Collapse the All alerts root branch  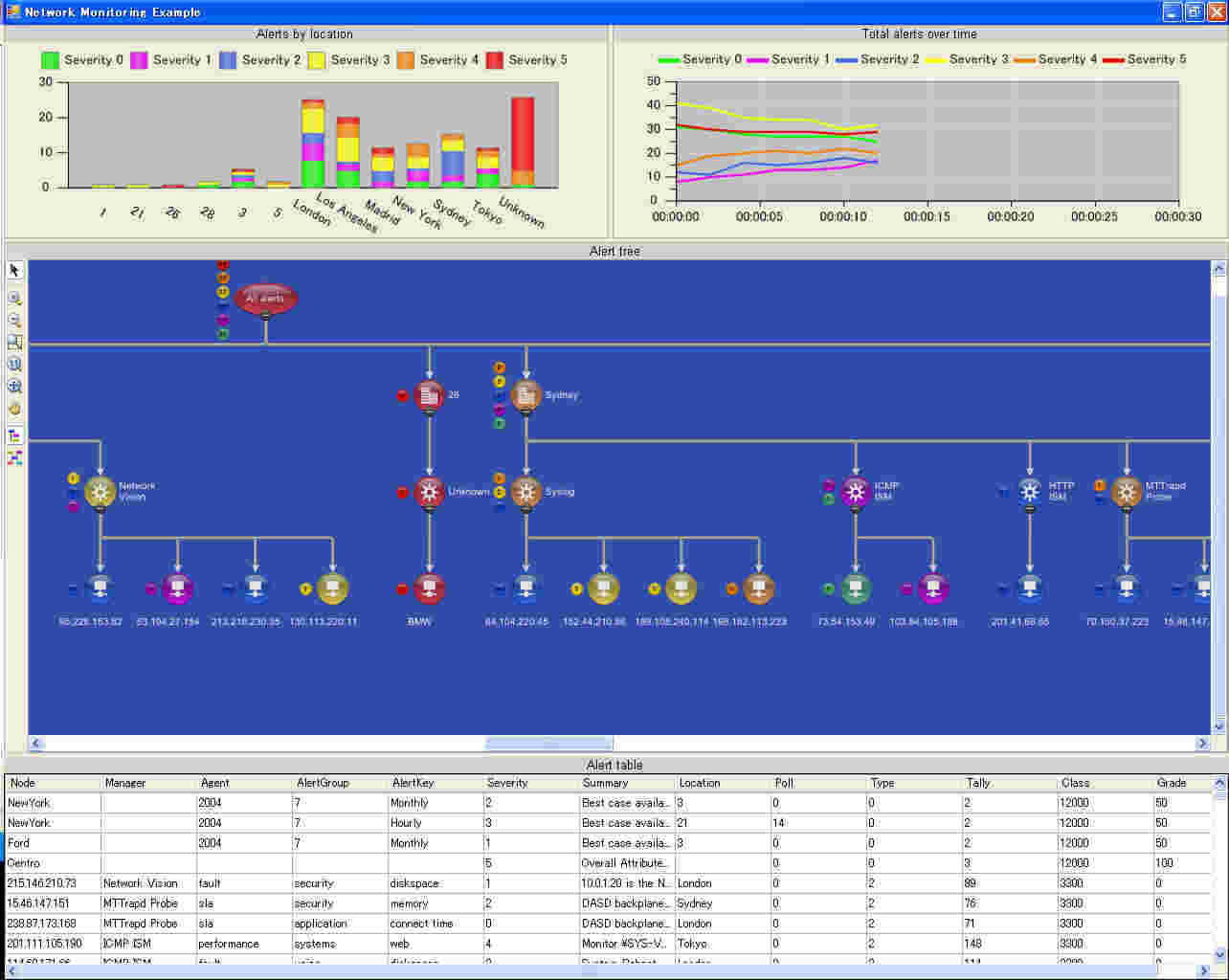pyautogui.click(x=266, y=317)
